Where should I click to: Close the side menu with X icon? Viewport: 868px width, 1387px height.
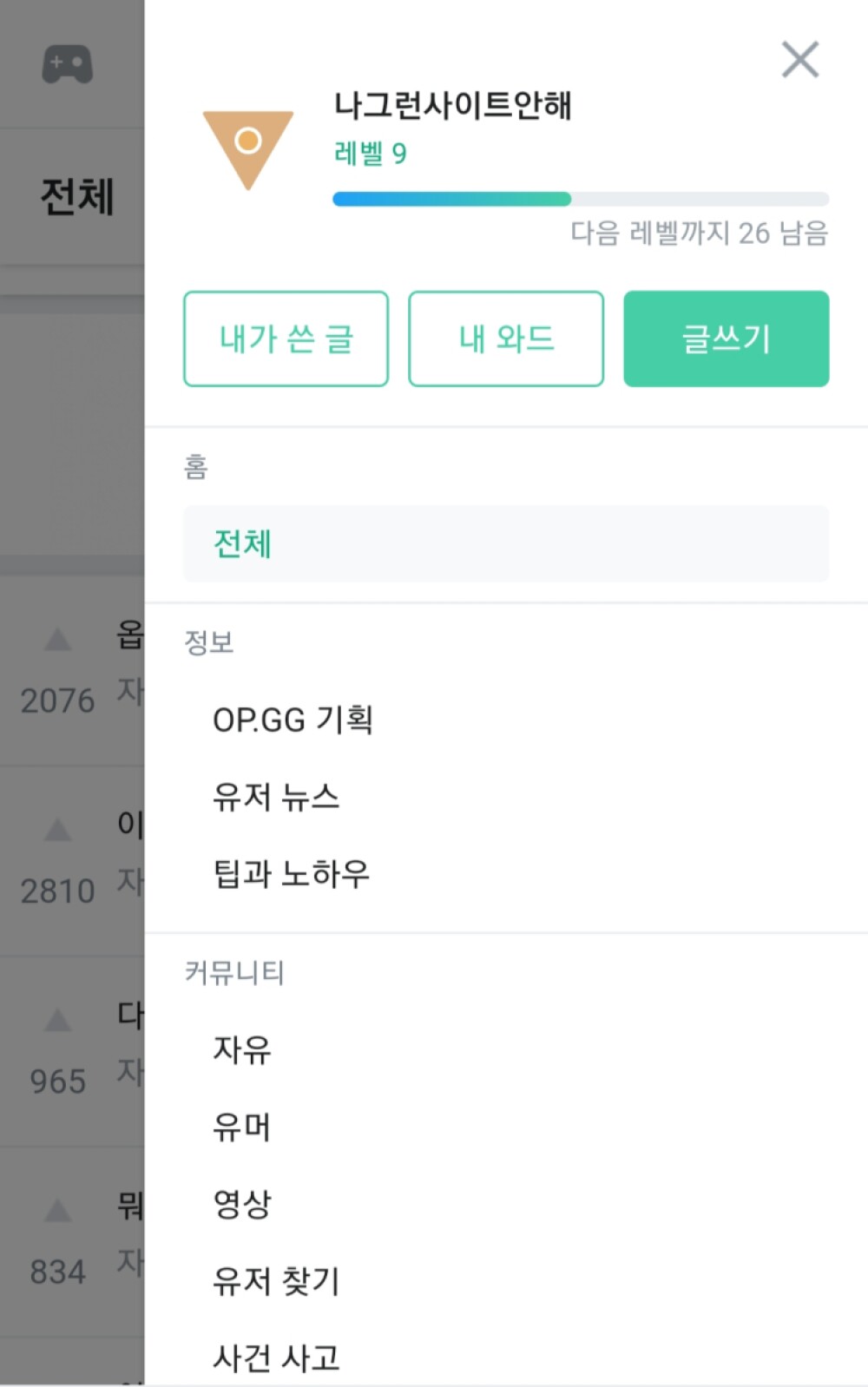(x=799, y=60)
